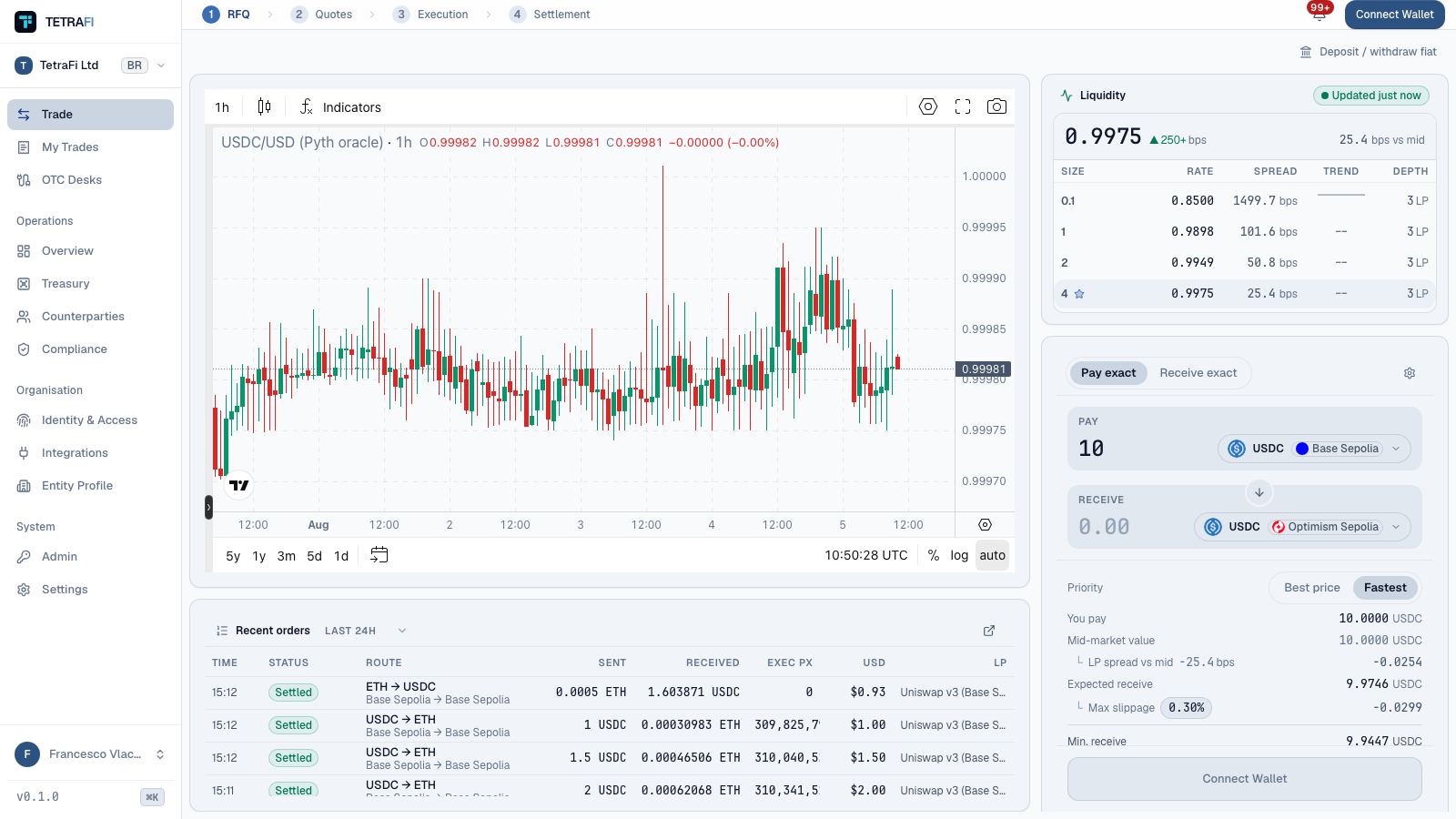The width and height of the screenshot is (1456, 819).
Task: Expand USDC Base Sepolia pay token dropdown
Action: [1314, 449]
